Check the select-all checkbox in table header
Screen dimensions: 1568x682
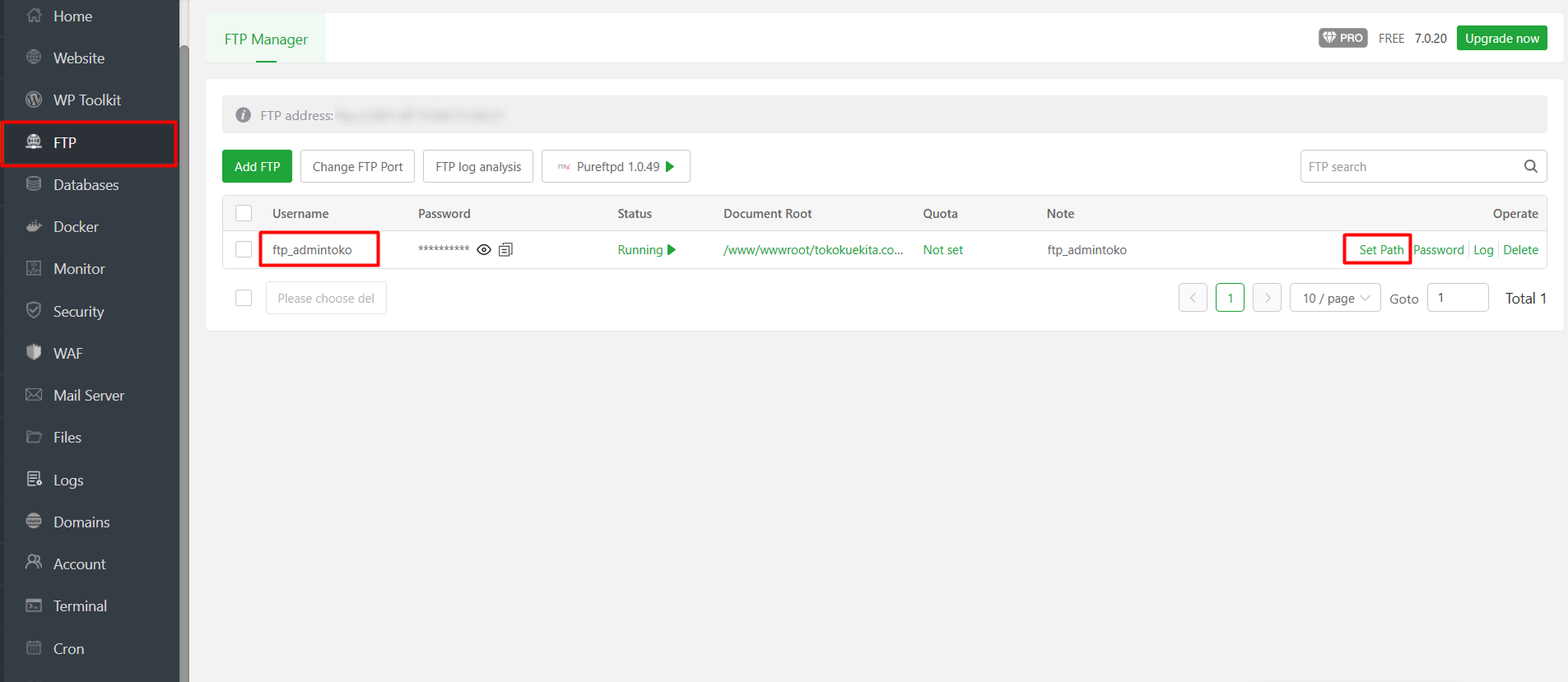click(x=244, y=213)
